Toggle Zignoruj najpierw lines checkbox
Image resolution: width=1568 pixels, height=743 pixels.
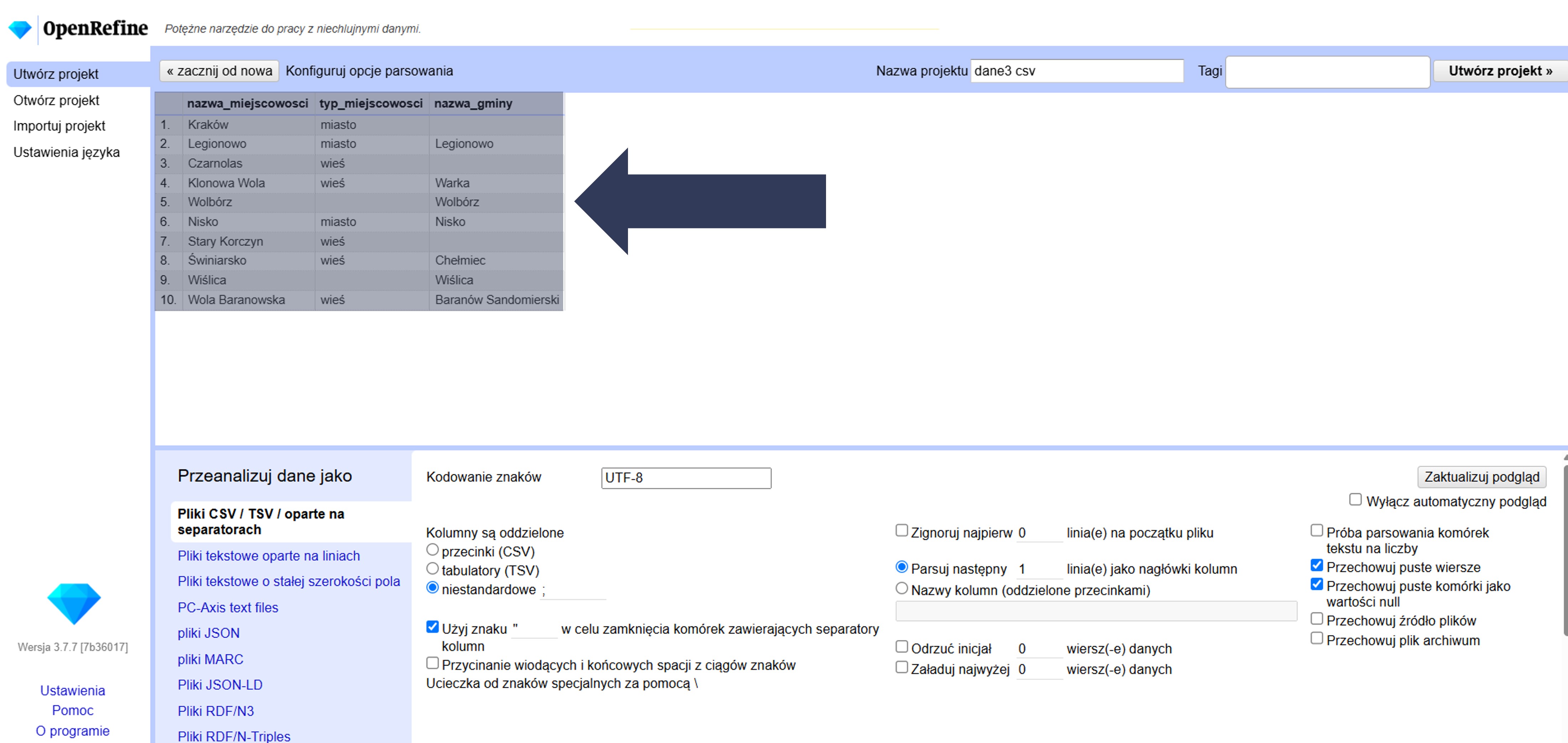pos(902,531)
